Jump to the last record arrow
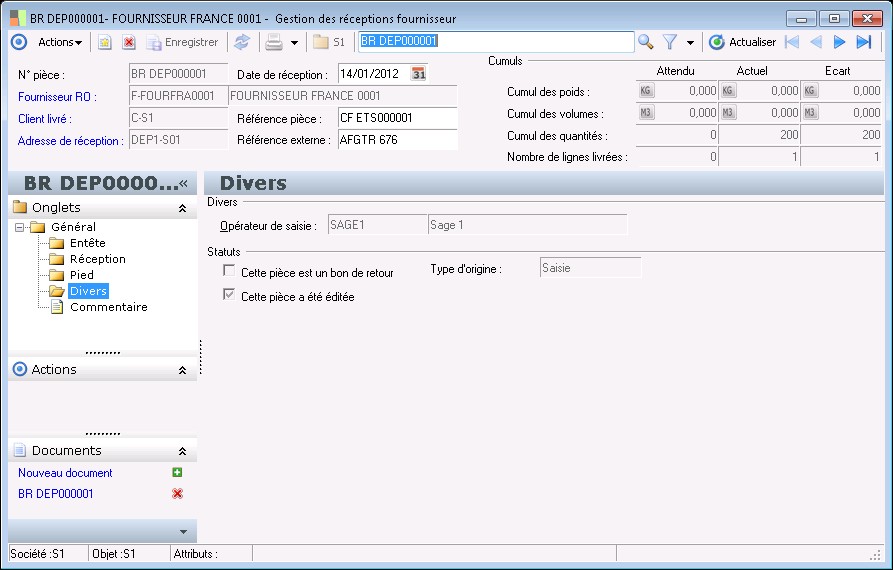The width and height of the screenshot is (893, 570). [864, 42]
